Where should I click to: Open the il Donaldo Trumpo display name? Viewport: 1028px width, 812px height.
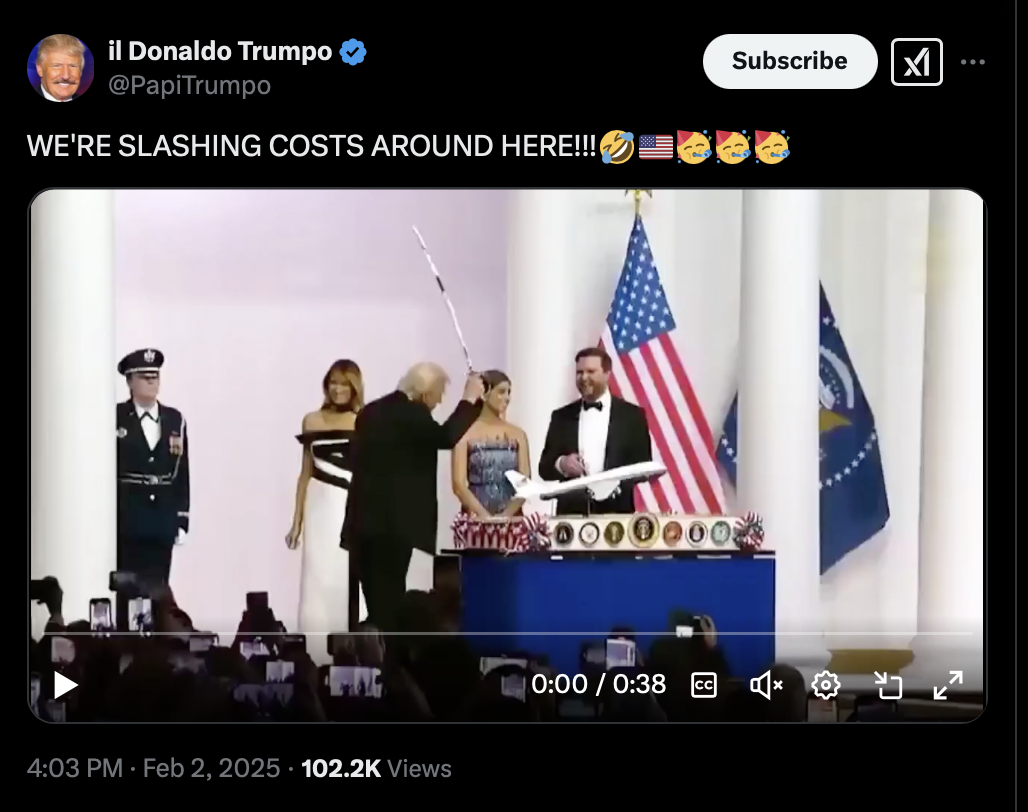[220, 51]
